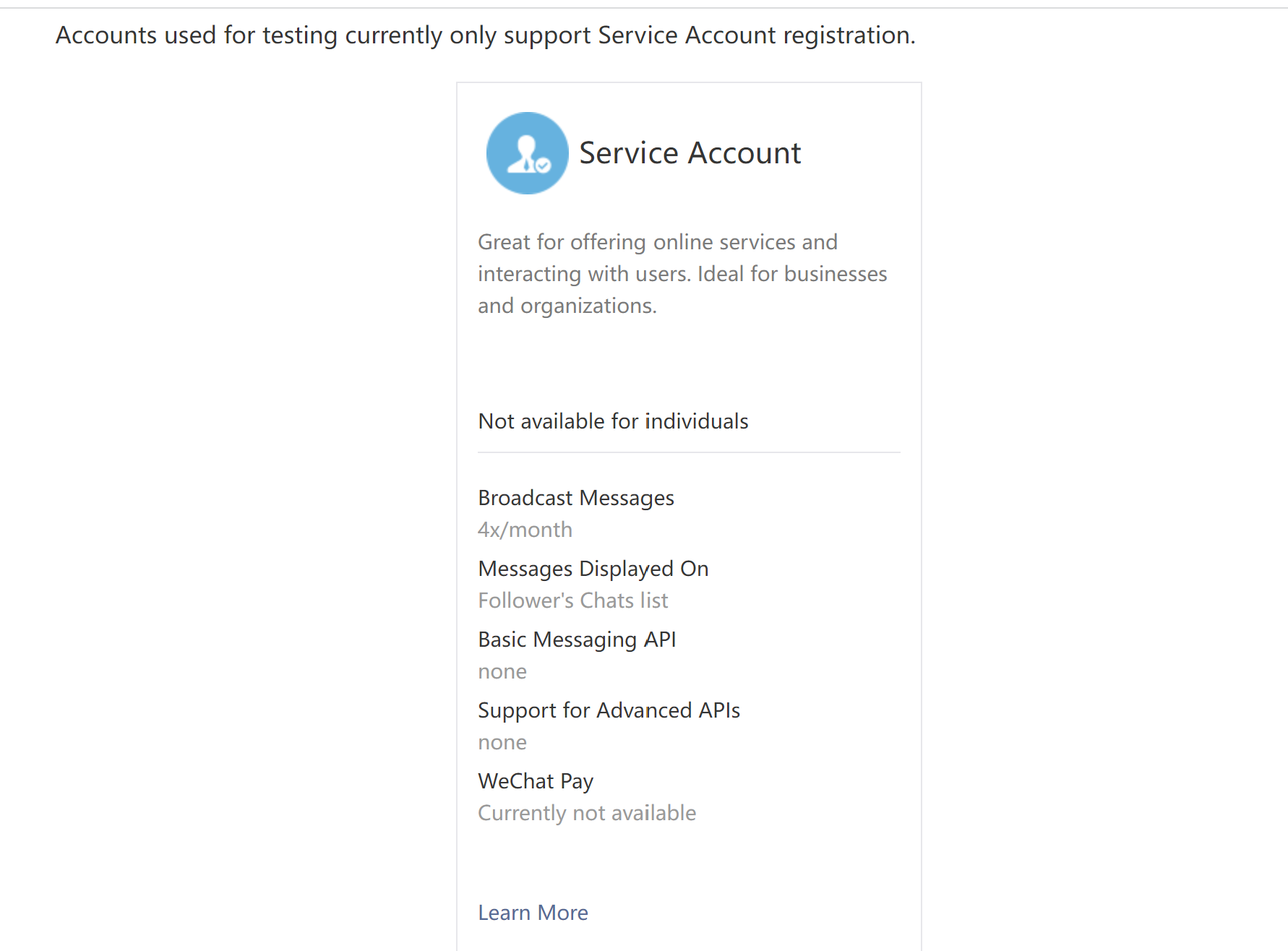Click the testing accounts notice at top
The width and height of the screenshot is (1288, 951).
tap(485, 35)
